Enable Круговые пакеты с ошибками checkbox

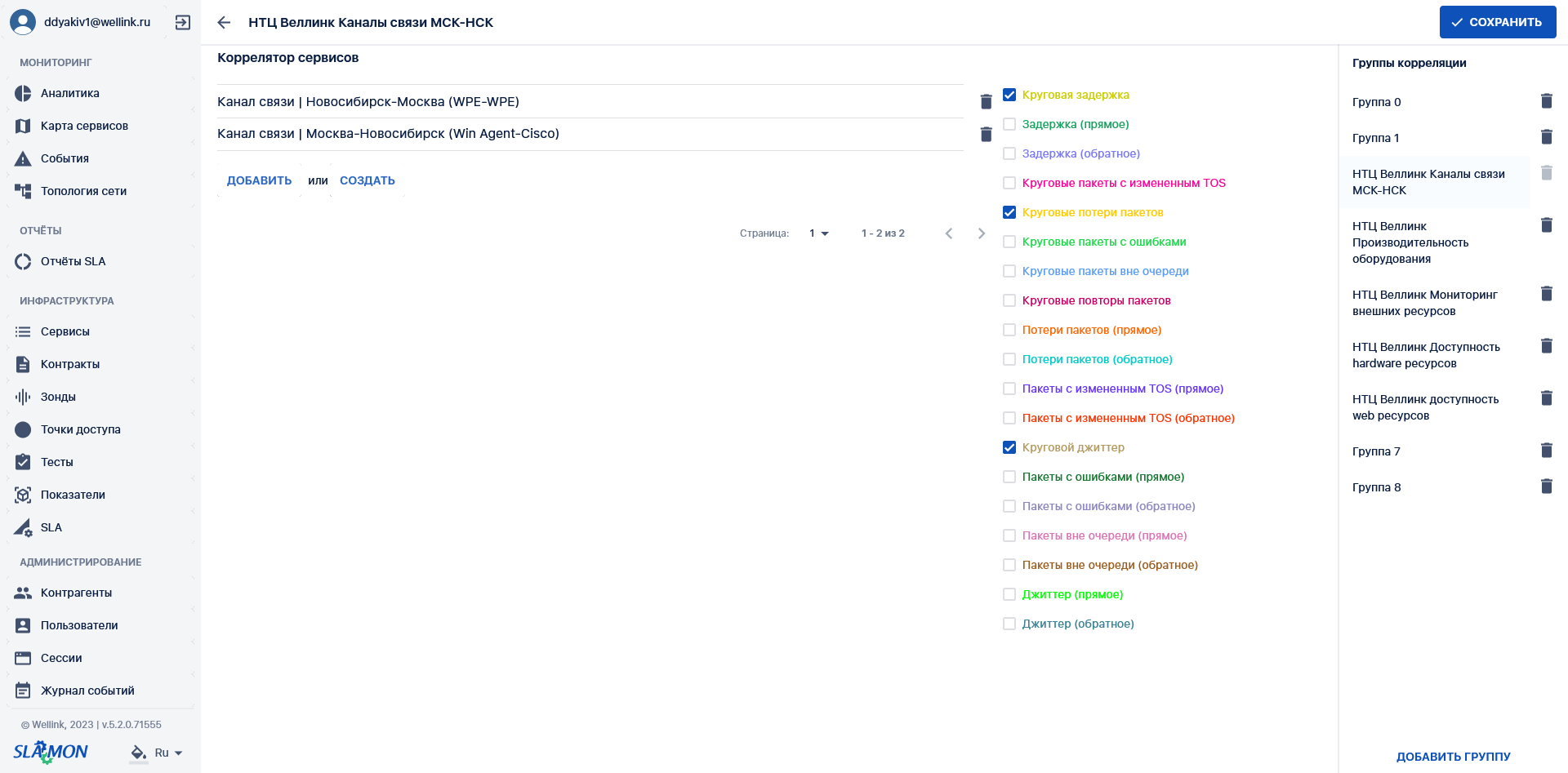[1009, 242]
